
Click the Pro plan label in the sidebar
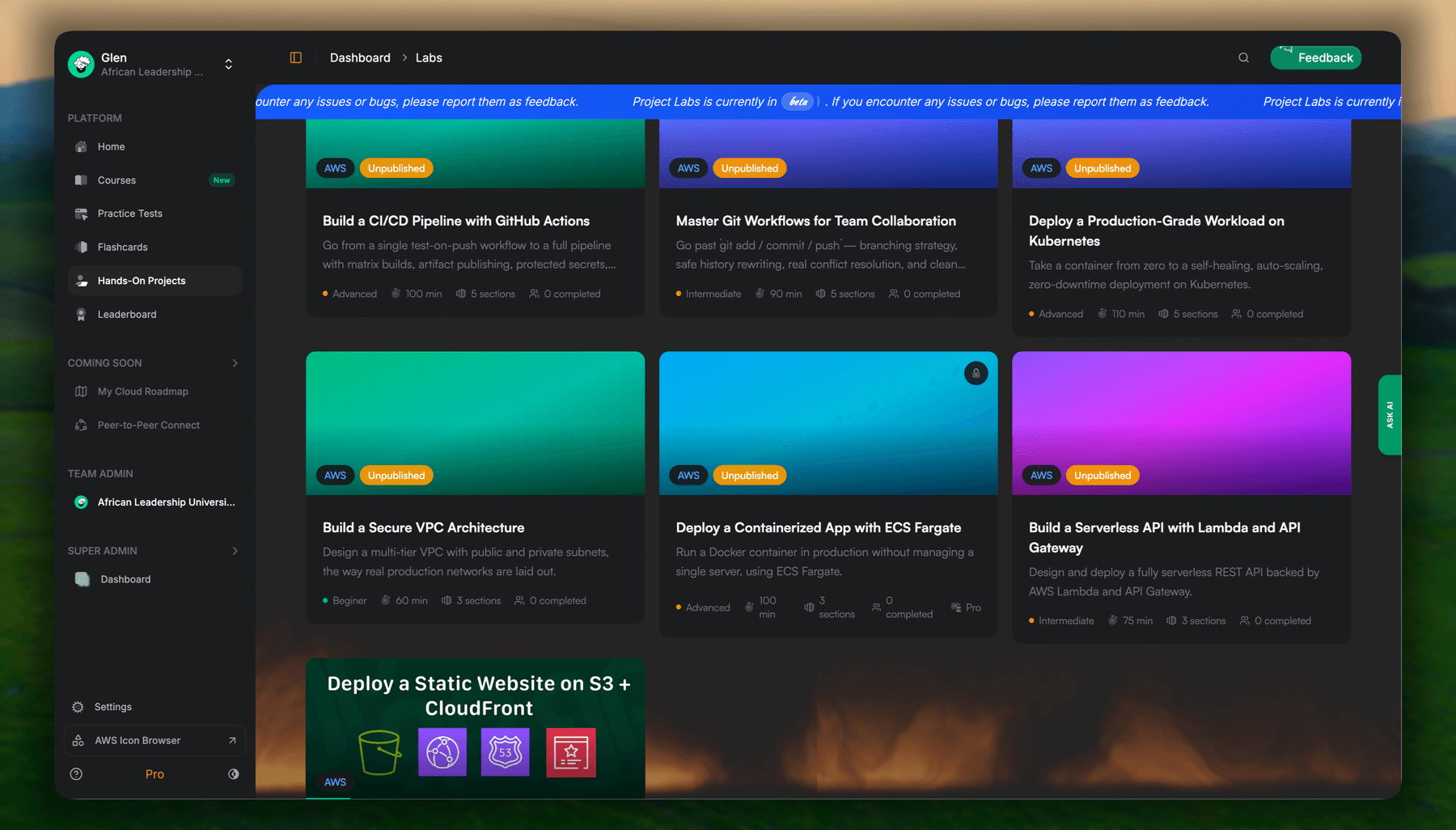[x=154, y=774]
